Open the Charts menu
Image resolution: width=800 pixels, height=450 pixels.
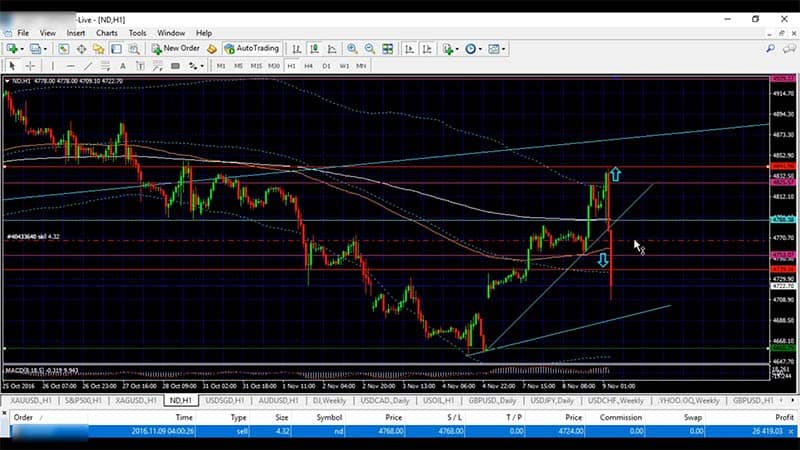coord(106,33)
